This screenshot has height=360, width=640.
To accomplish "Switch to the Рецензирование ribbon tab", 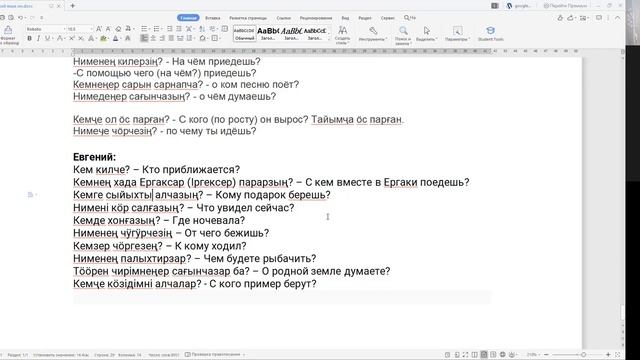I will [316, 18].
